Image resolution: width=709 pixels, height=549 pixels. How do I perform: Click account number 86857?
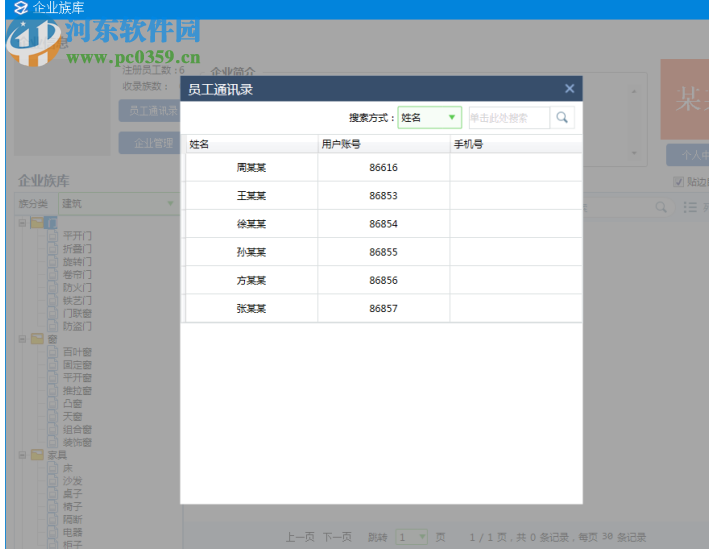click(x=383, y=308)
